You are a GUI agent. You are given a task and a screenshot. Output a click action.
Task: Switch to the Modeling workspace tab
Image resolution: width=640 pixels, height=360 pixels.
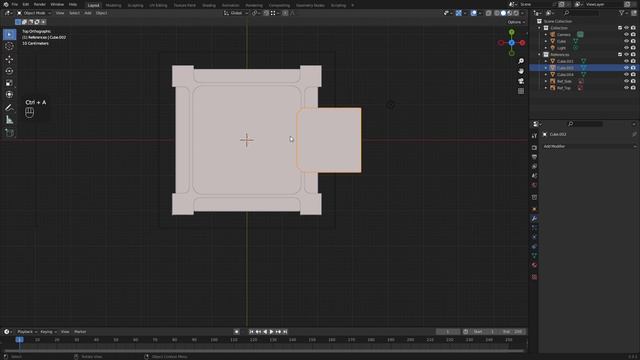113,5
